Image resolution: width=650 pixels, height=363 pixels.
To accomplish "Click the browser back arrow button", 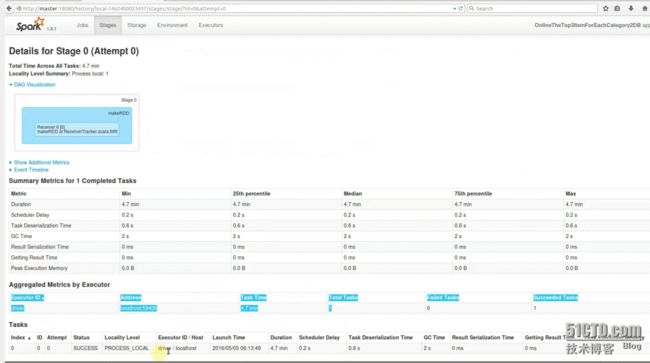I will 9,8.
